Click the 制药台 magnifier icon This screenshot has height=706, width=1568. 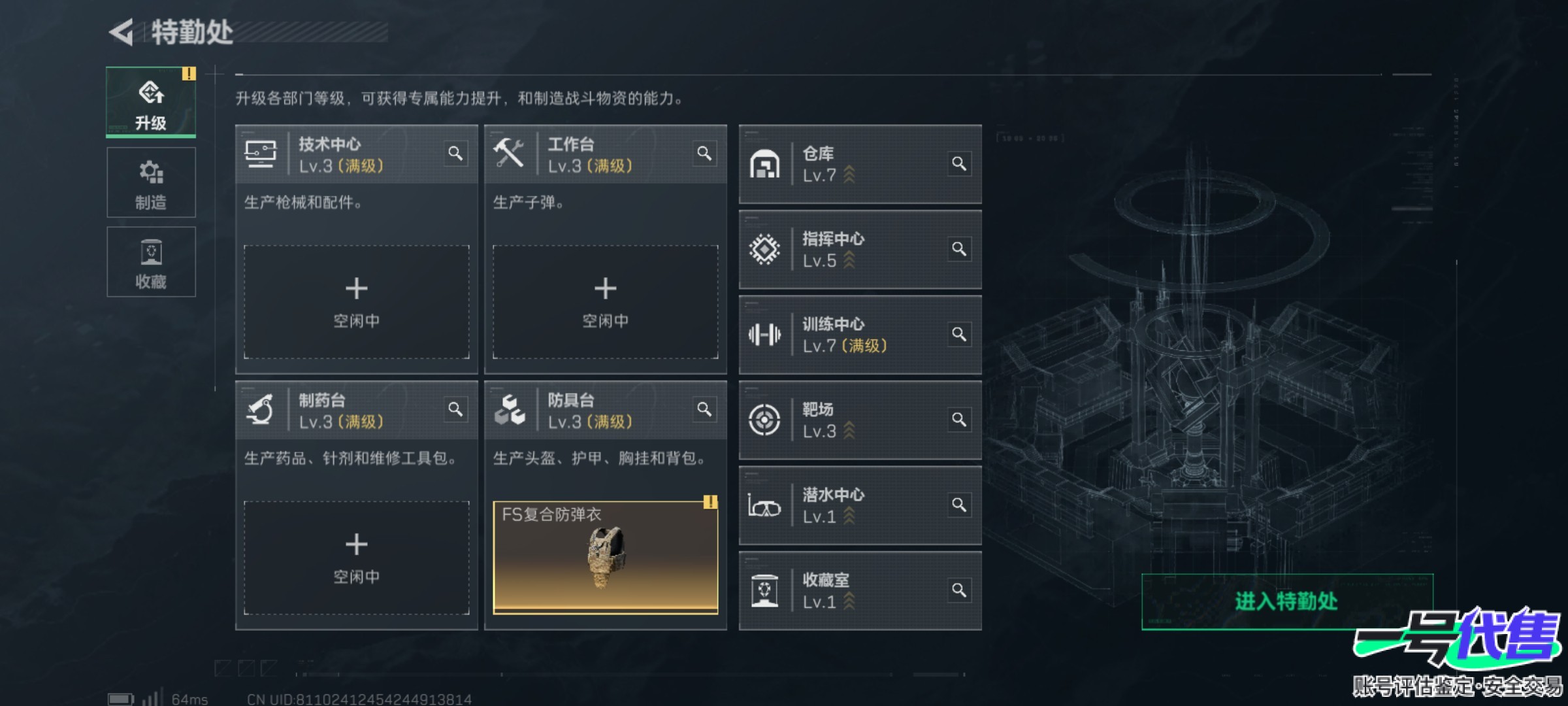click(455, 410)
